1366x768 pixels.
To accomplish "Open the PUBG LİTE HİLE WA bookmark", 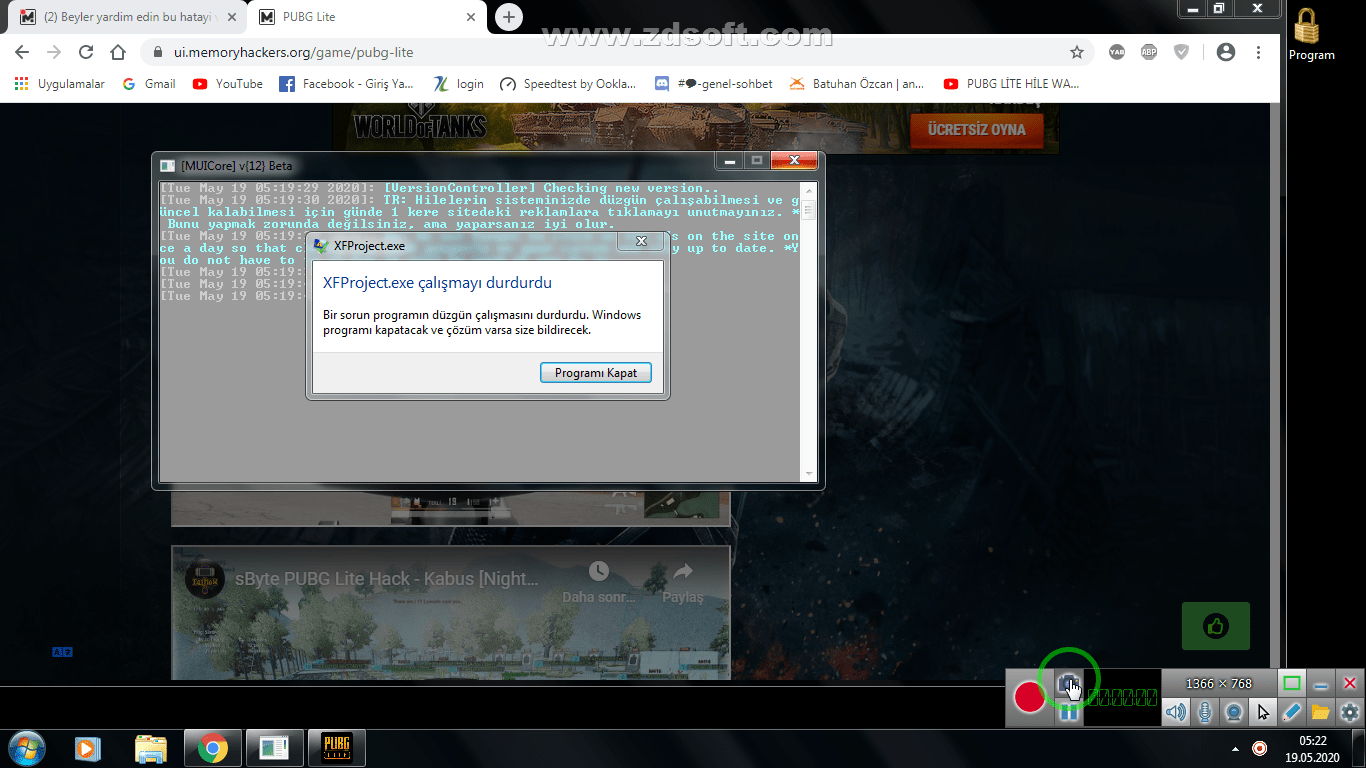I will point(1011,84).
